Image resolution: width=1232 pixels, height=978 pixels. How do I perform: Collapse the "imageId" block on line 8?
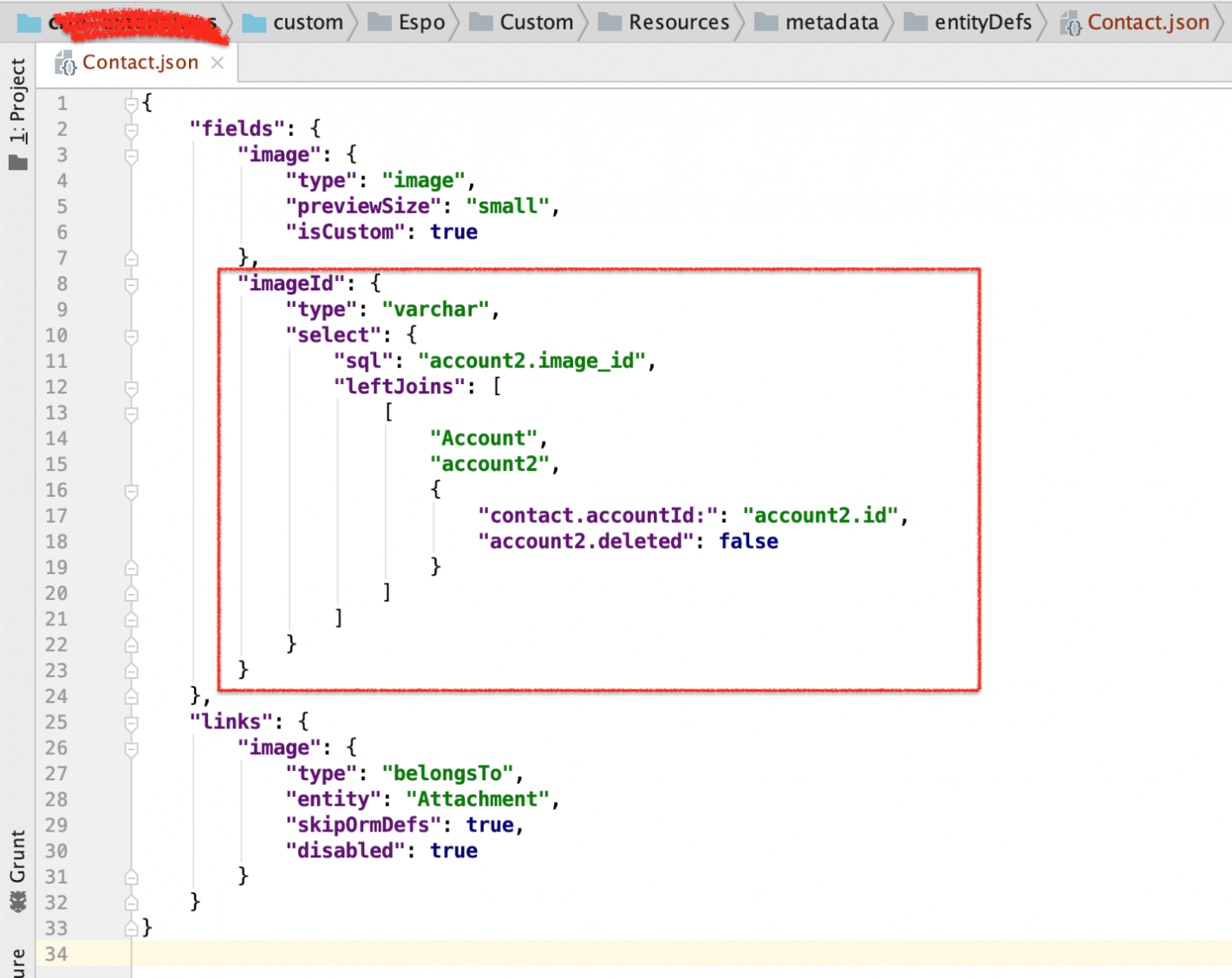click(x=131, y=284)
